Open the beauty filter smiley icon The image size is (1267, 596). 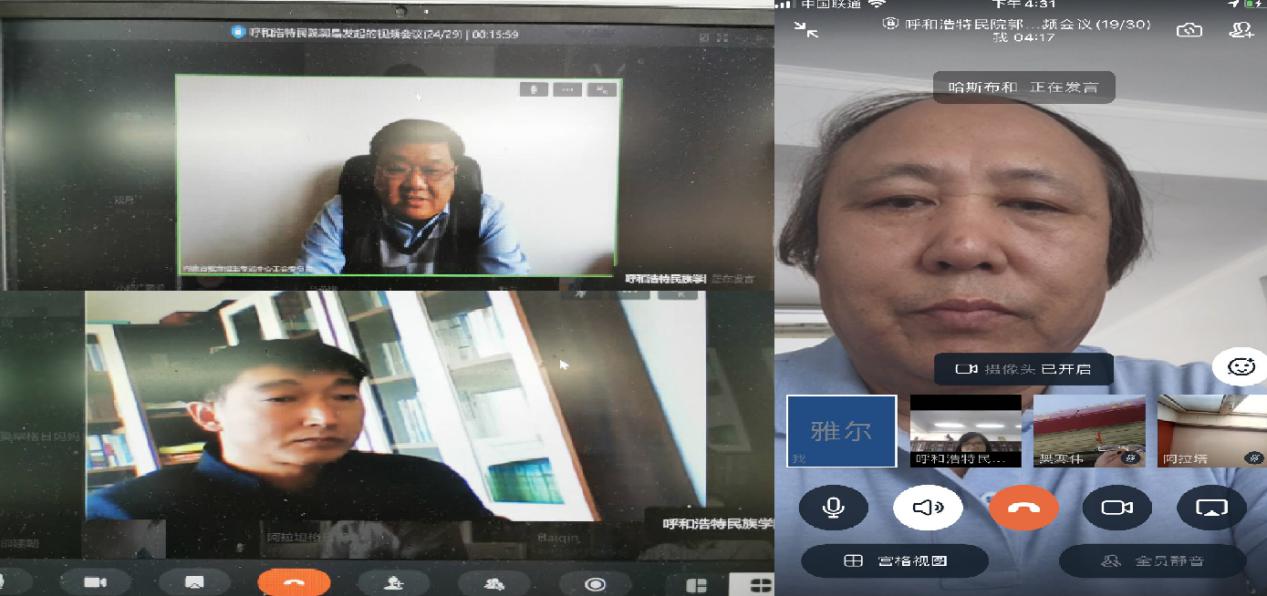point(1240,367)
